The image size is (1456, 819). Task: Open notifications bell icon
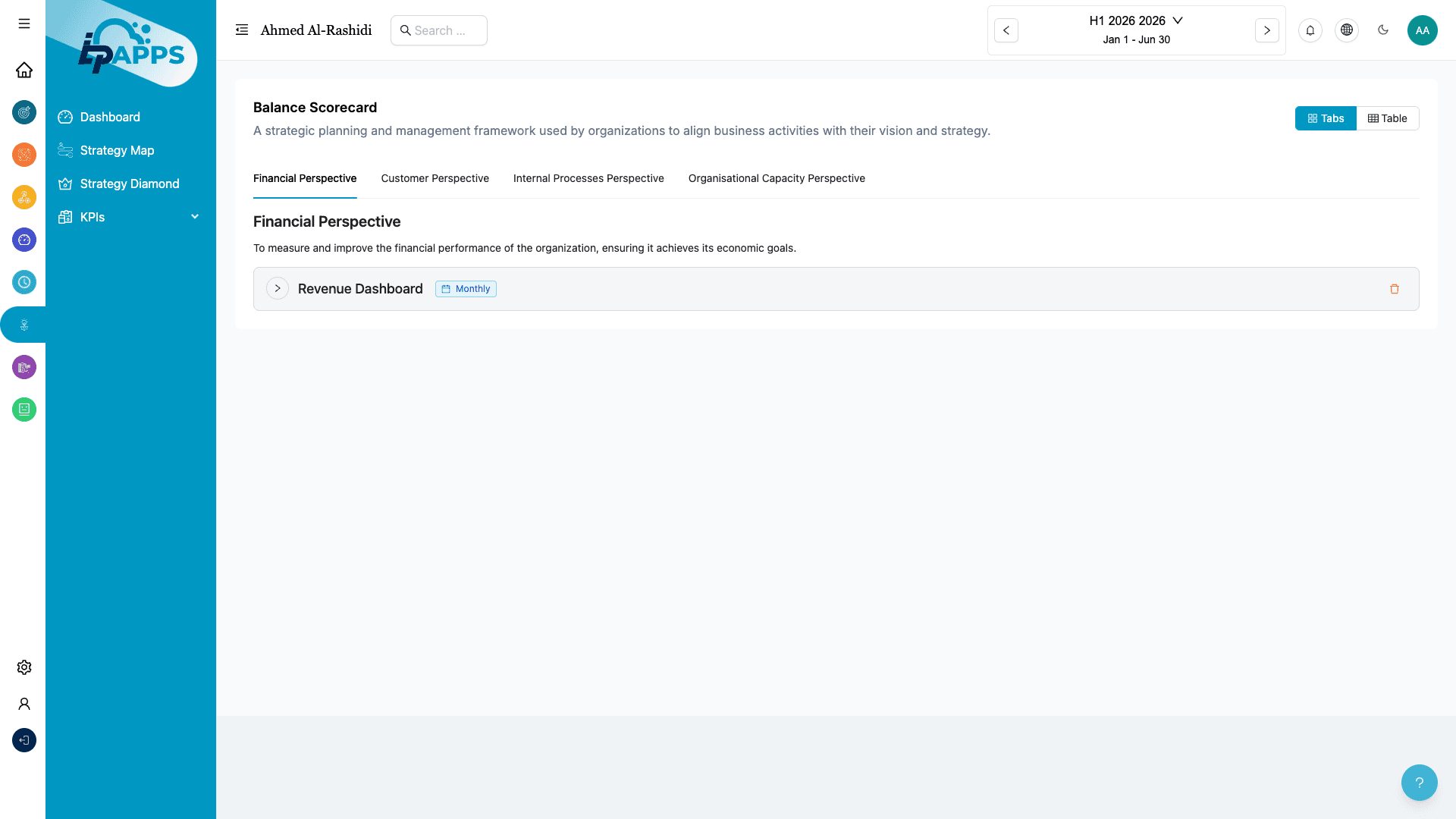(x=1310, y=30)
